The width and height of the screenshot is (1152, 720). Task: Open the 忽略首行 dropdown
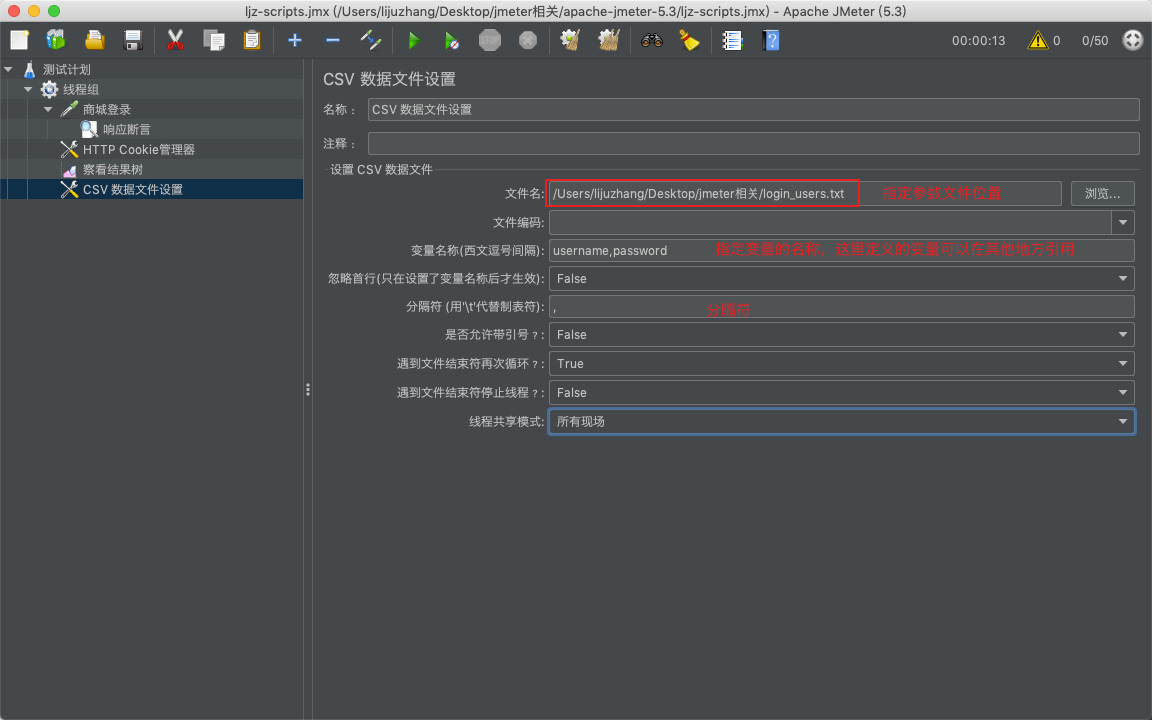(x=841, y=278)
